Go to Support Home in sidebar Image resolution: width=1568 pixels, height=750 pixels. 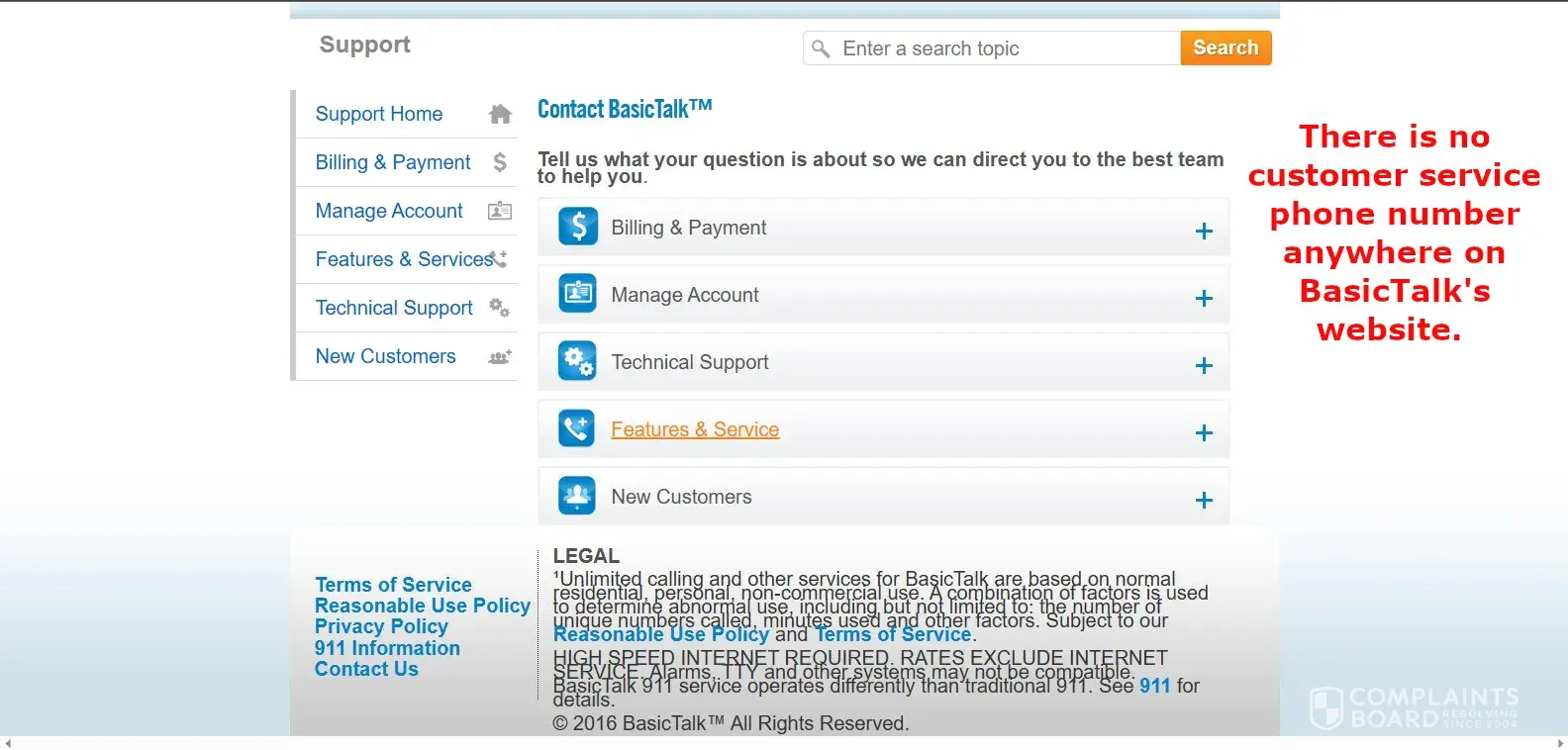379,114
